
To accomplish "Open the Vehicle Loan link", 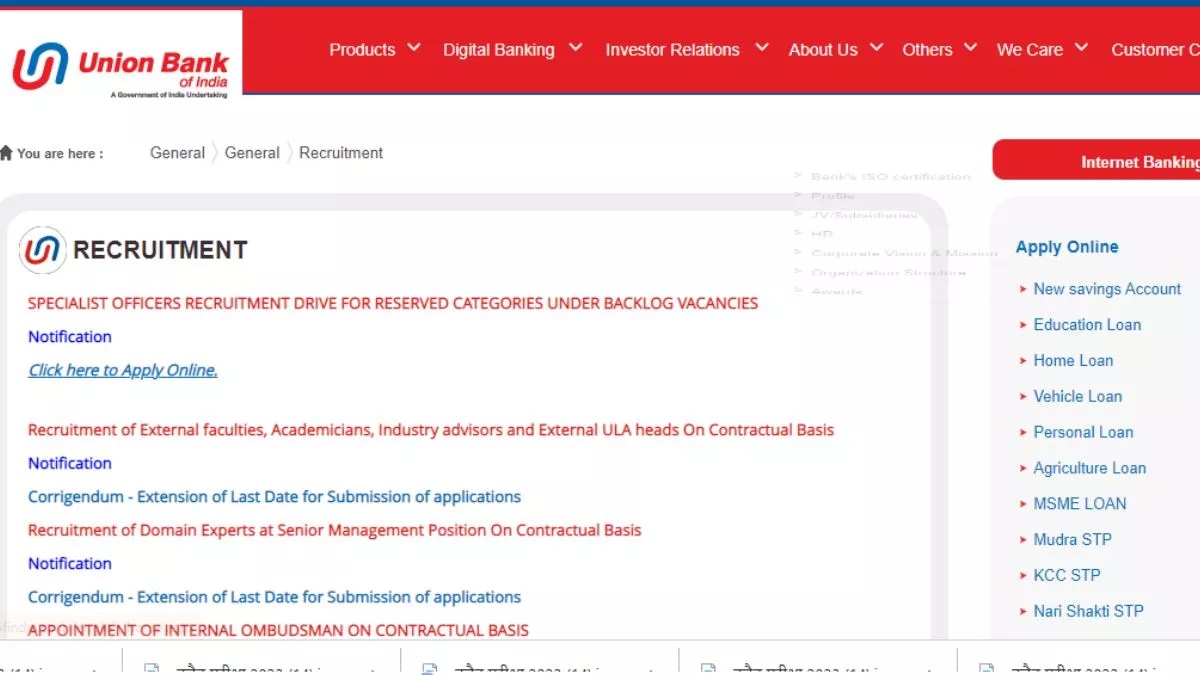I will coord(1077,397).
